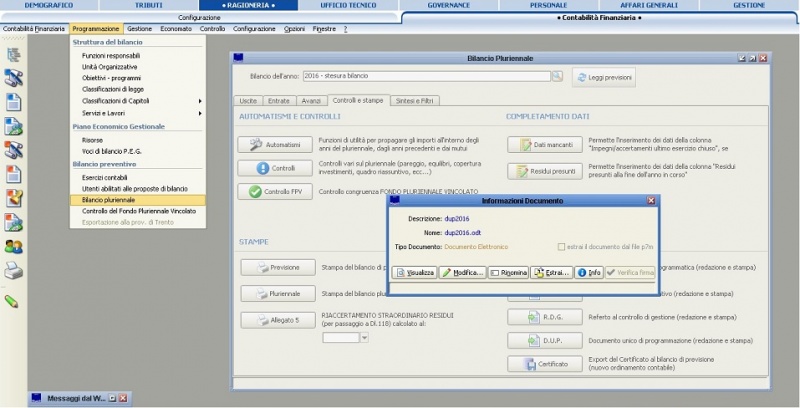Expand Classificazioni di Capitoli submenu
The image size is (800, 408).
point(200,100)
